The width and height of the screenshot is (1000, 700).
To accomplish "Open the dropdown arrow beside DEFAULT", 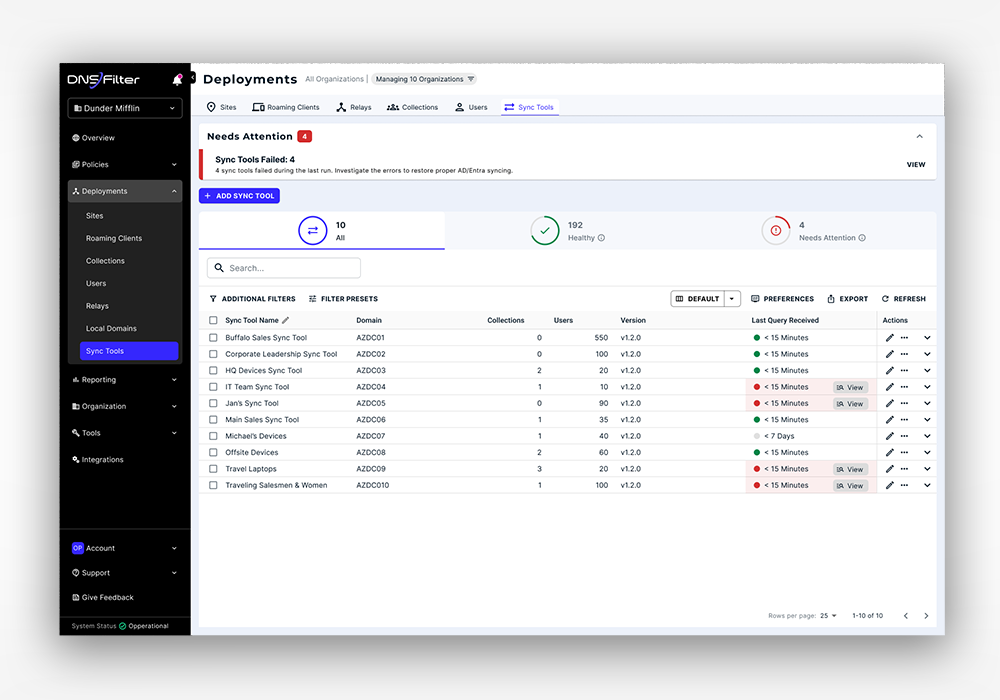I will (x=732, y=298).
